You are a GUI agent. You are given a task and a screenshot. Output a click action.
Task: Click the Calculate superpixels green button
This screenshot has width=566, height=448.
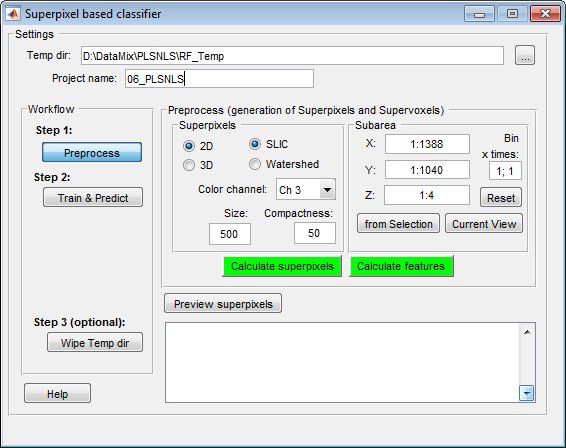pyautogui.click(x=282, y=266)
